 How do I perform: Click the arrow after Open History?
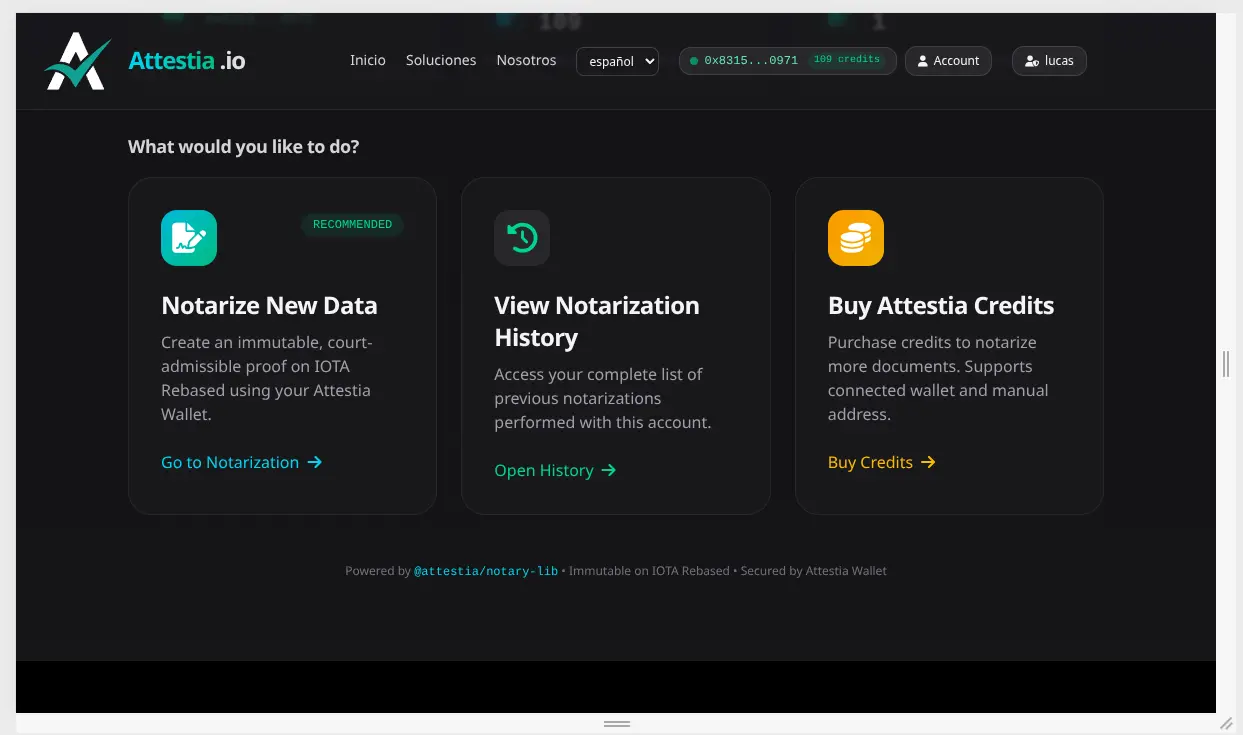click(x=609, y=470)
